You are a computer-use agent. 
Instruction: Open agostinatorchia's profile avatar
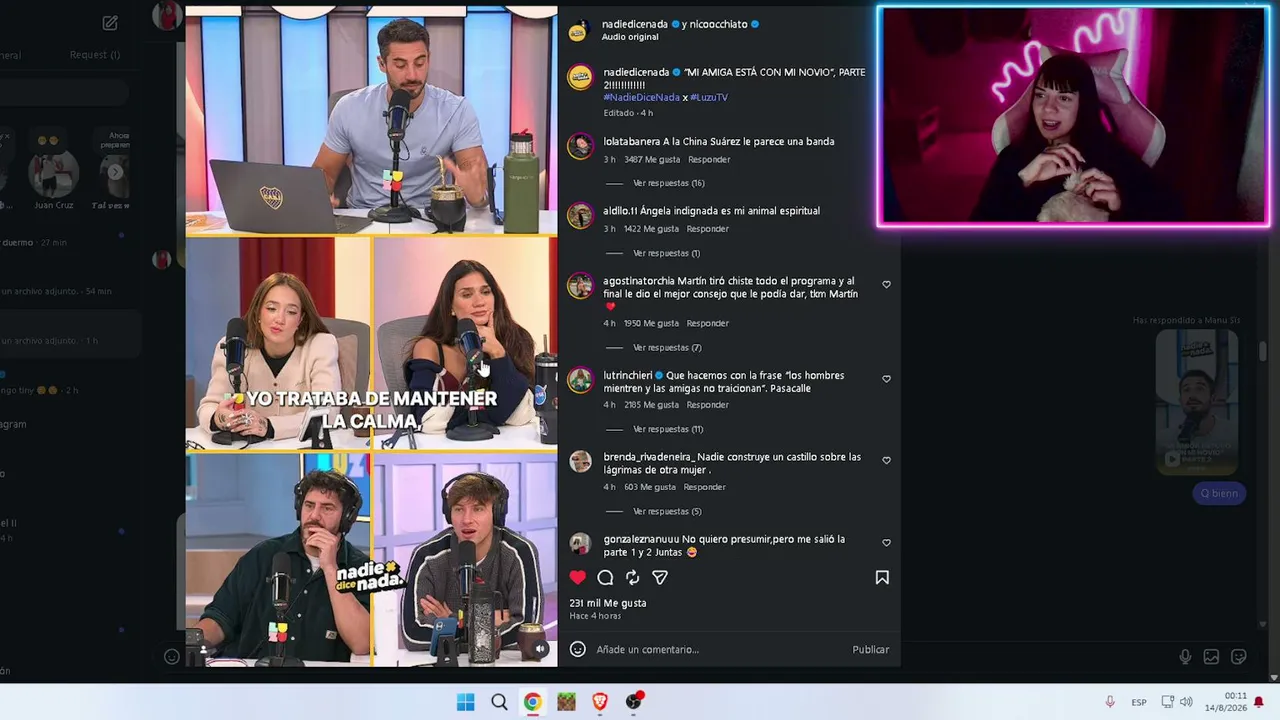click(580, 286)
